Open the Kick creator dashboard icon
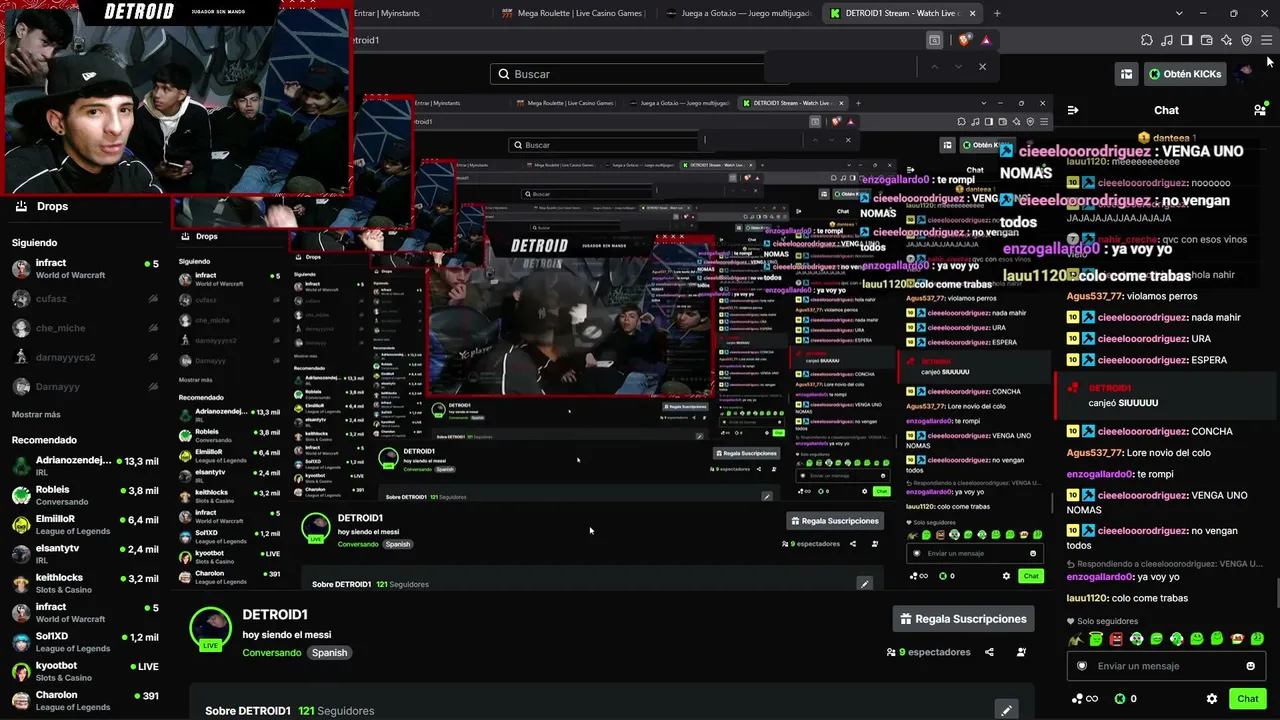The image size is (1280, 720). tap(1127, 73)
